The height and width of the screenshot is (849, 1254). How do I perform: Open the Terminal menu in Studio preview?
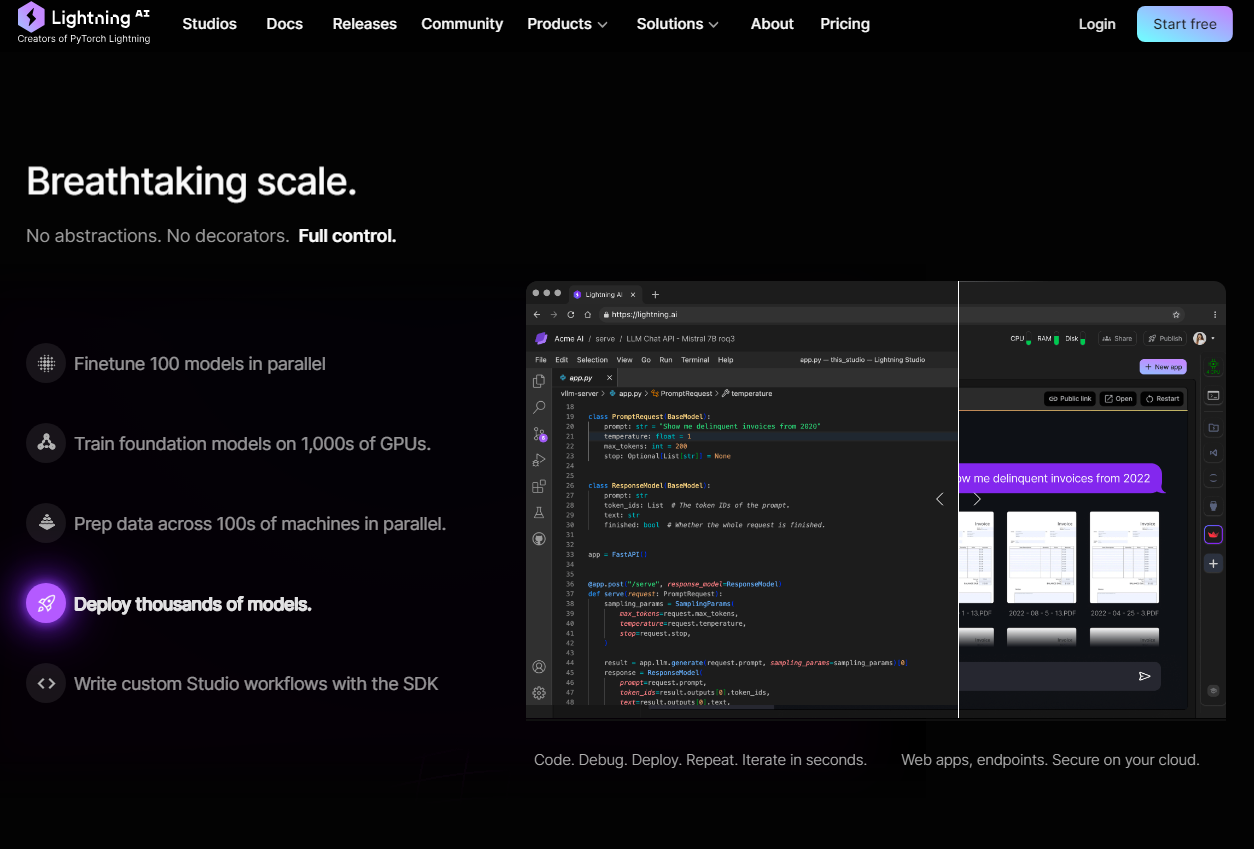[695, 360]
